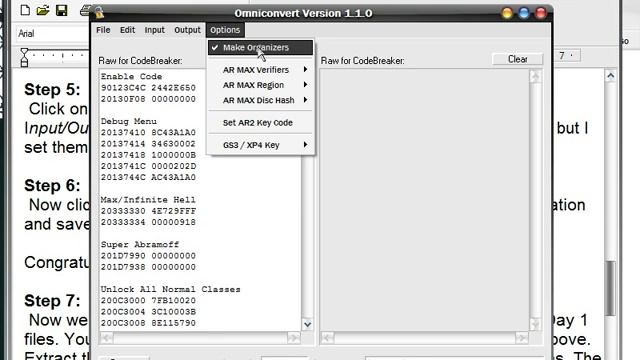The width and height of the screenshot is (640, 360).
Task: Choose Set AR2 Key Code
Action: pyautogui.click(x=260, y=122)
